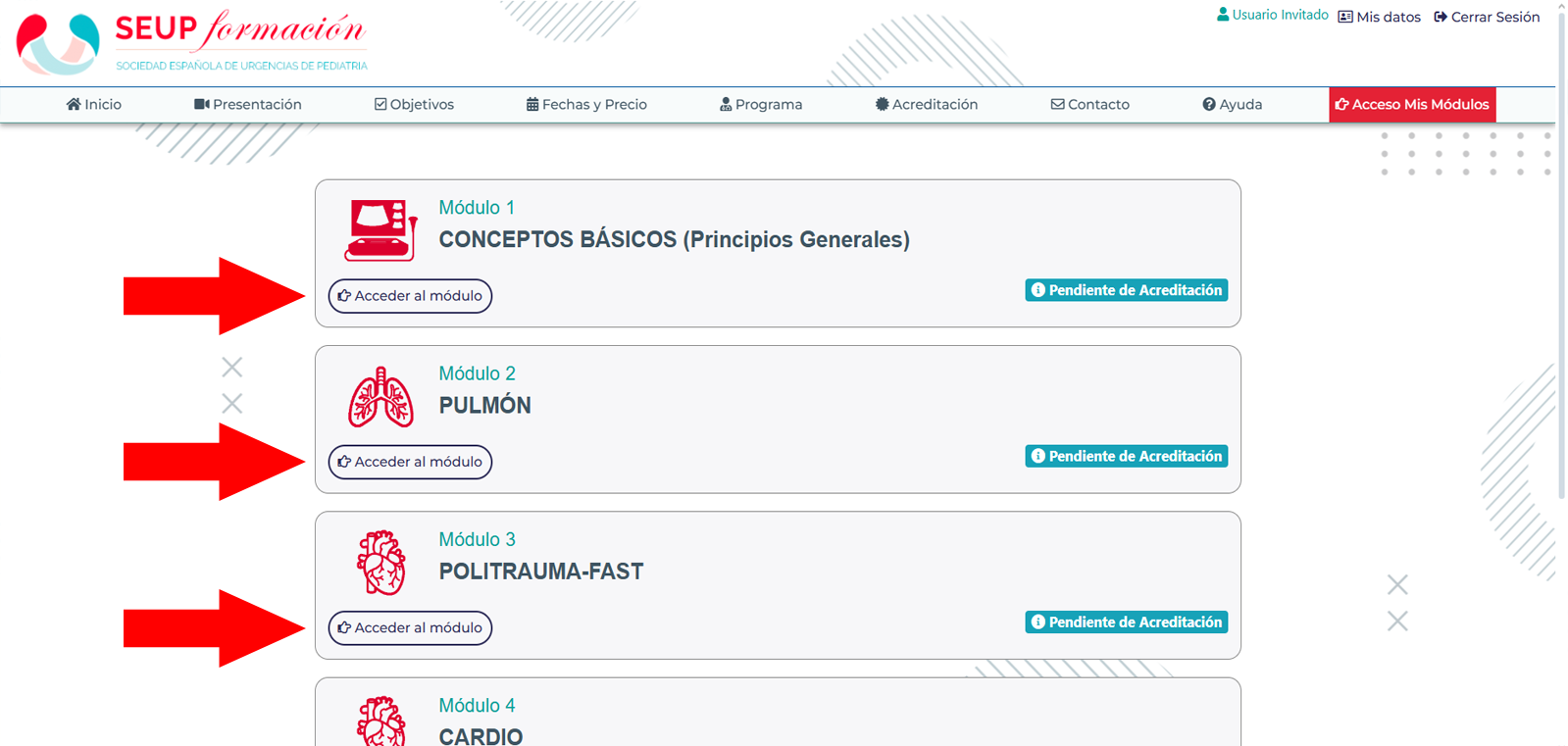Open Mis datos profile link
This screenshot has width=1568, height=746.
pyautogui.click(x=1379, y=17)
